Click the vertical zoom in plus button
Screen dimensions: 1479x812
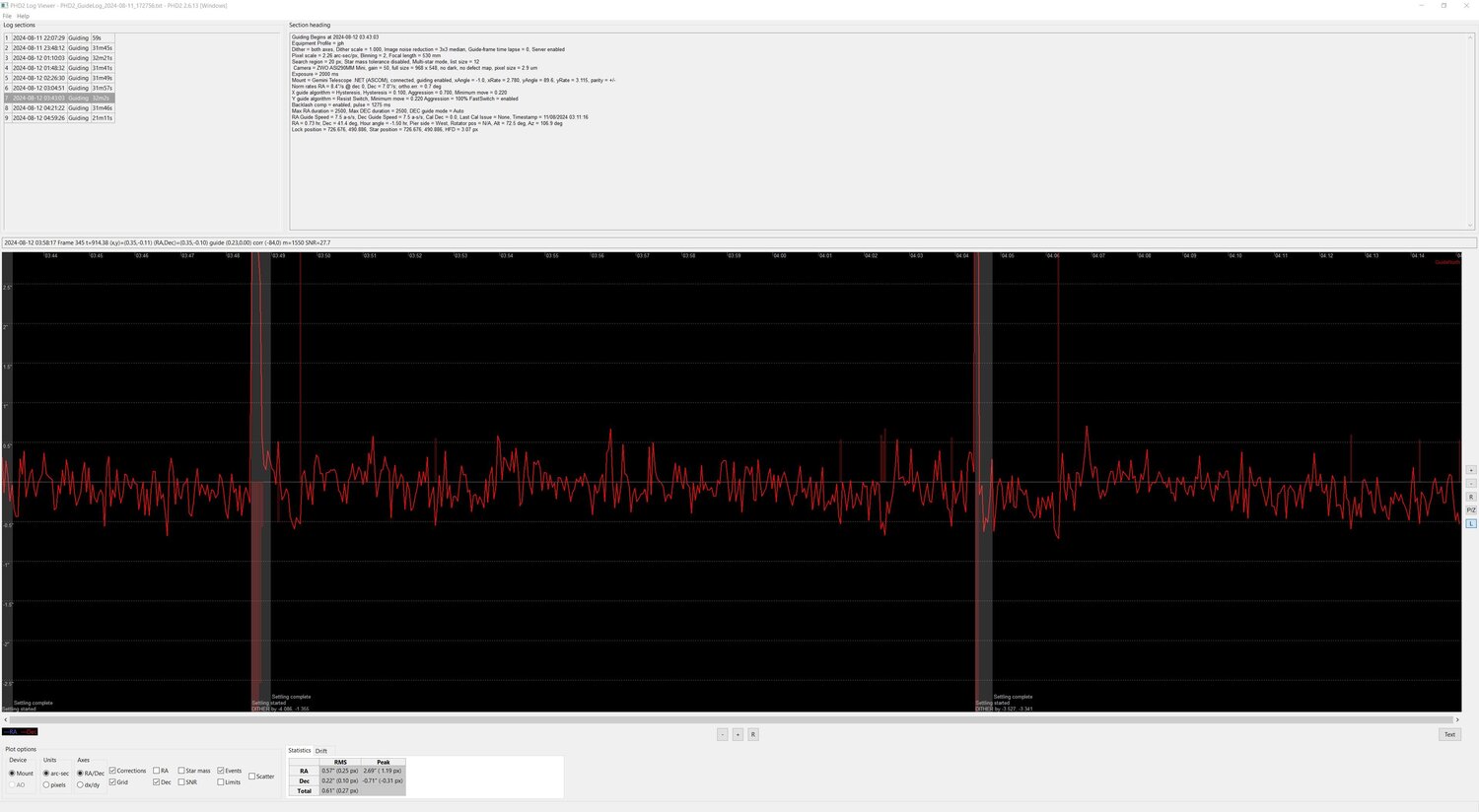point(1471,470)
